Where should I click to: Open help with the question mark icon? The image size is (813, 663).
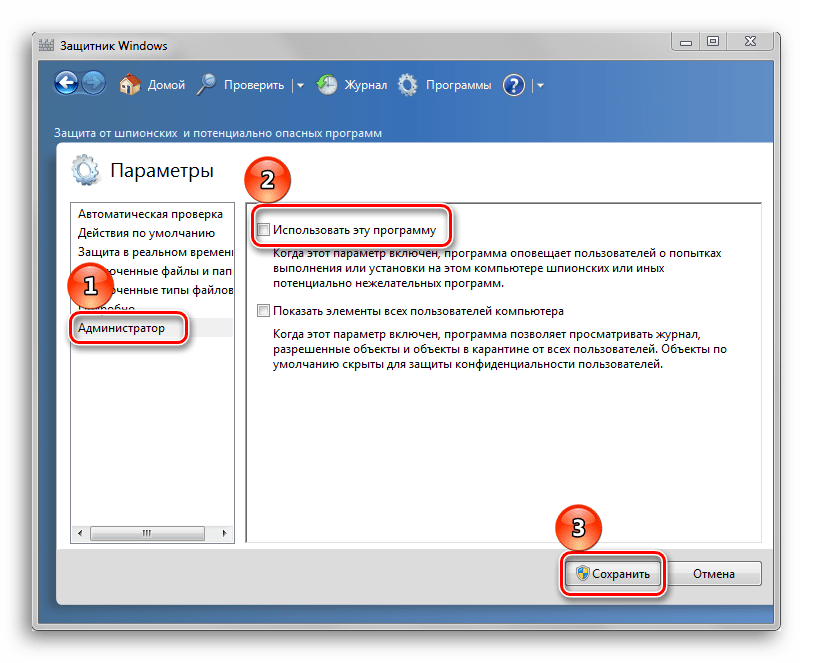pos(514,86)
